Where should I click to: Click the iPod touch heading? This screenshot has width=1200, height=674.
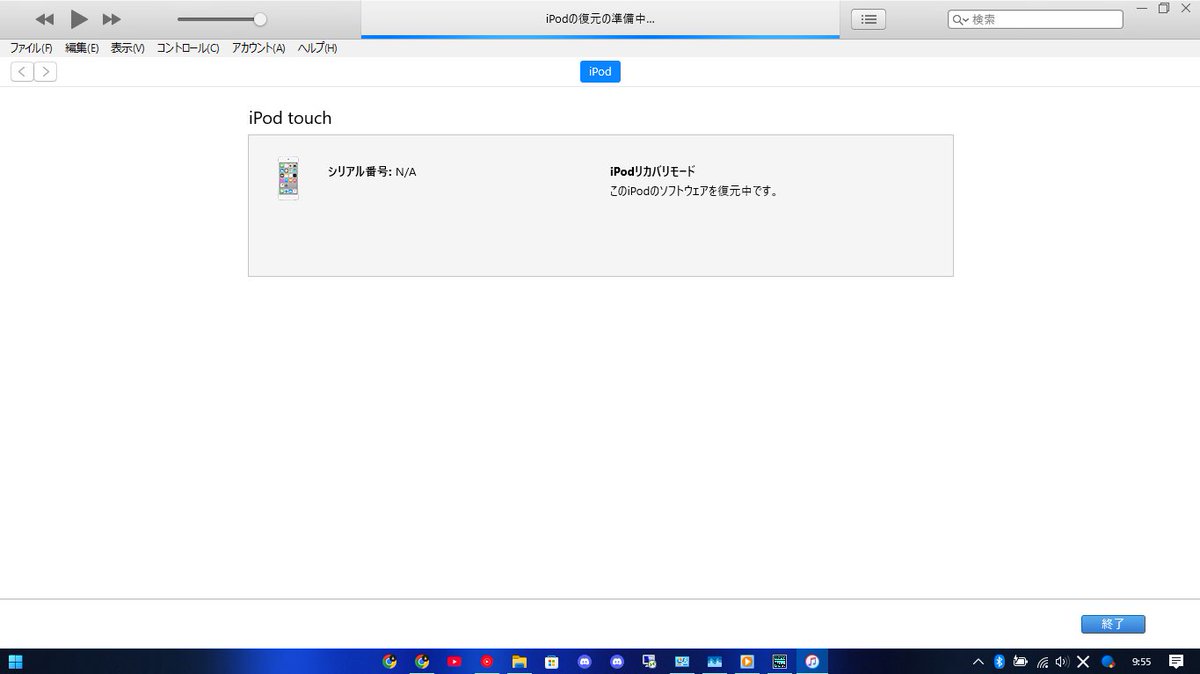290,118
